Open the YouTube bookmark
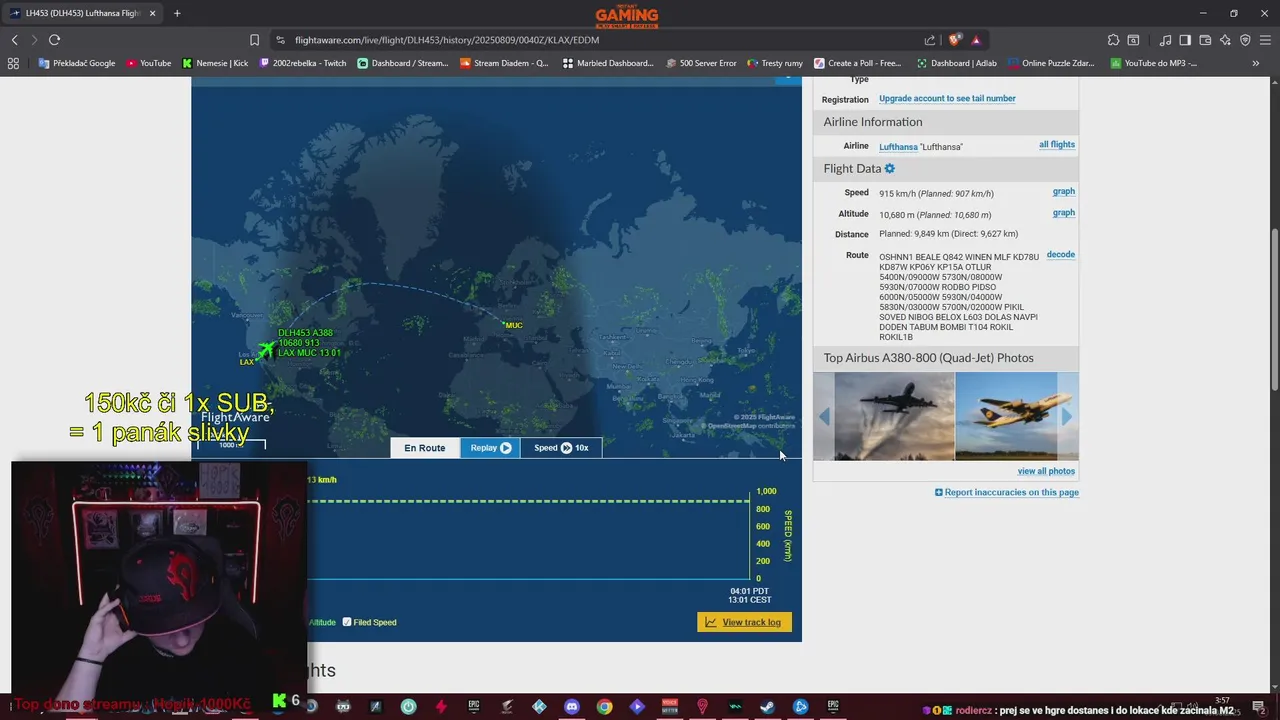 148,63
